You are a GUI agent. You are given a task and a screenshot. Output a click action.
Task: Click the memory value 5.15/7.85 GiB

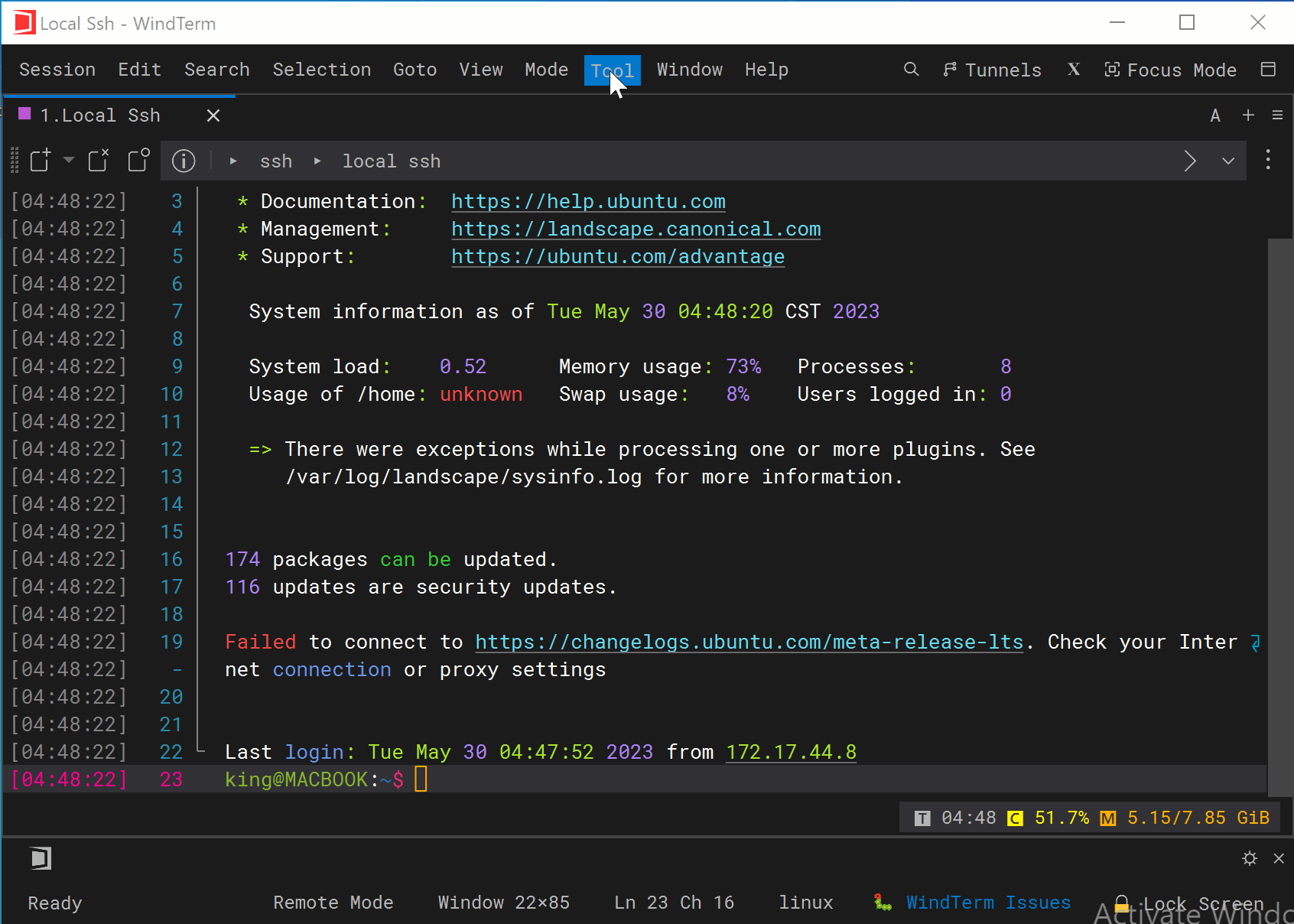1198,818
